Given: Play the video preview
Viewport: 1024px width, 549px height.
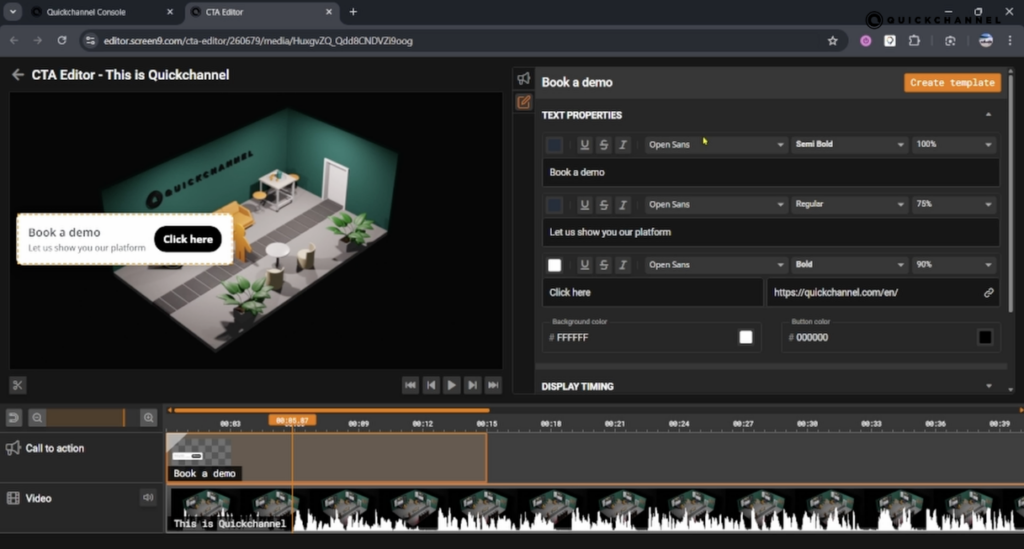Looking at the screenshot, I should pyautogui.click(x=451, y=385).
